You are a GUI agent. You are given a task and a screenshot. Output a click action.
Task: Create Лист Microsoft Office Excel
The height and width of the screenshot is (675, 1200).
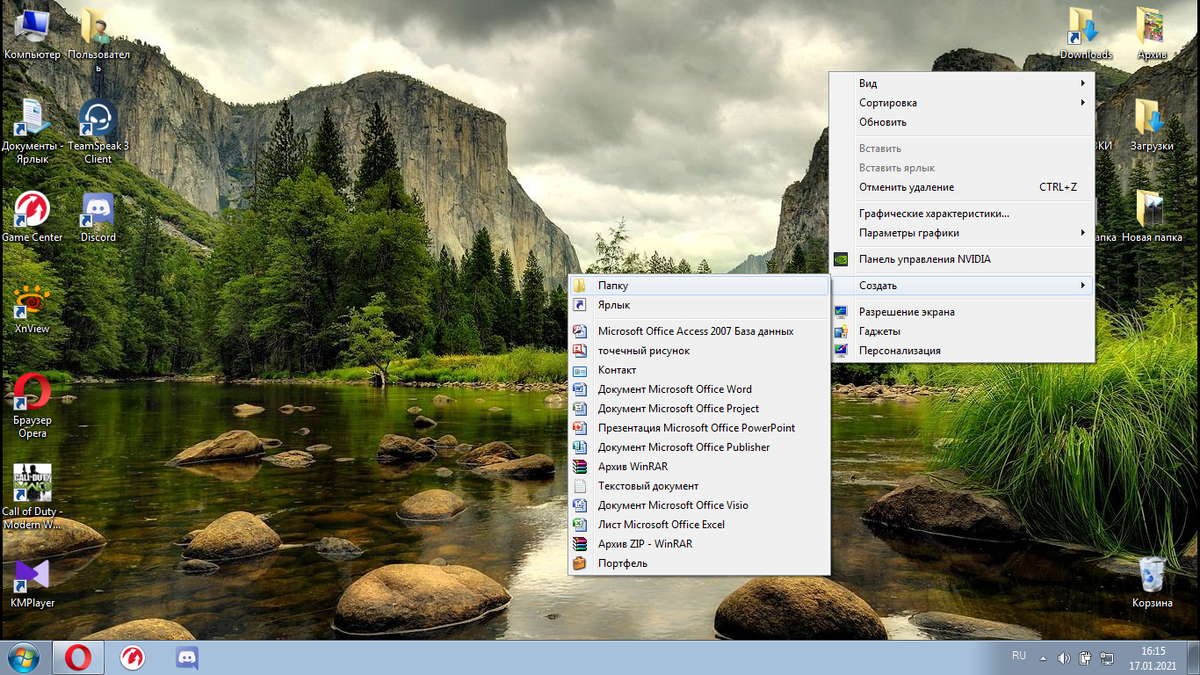pyautogui.click(x=699, y=525)
